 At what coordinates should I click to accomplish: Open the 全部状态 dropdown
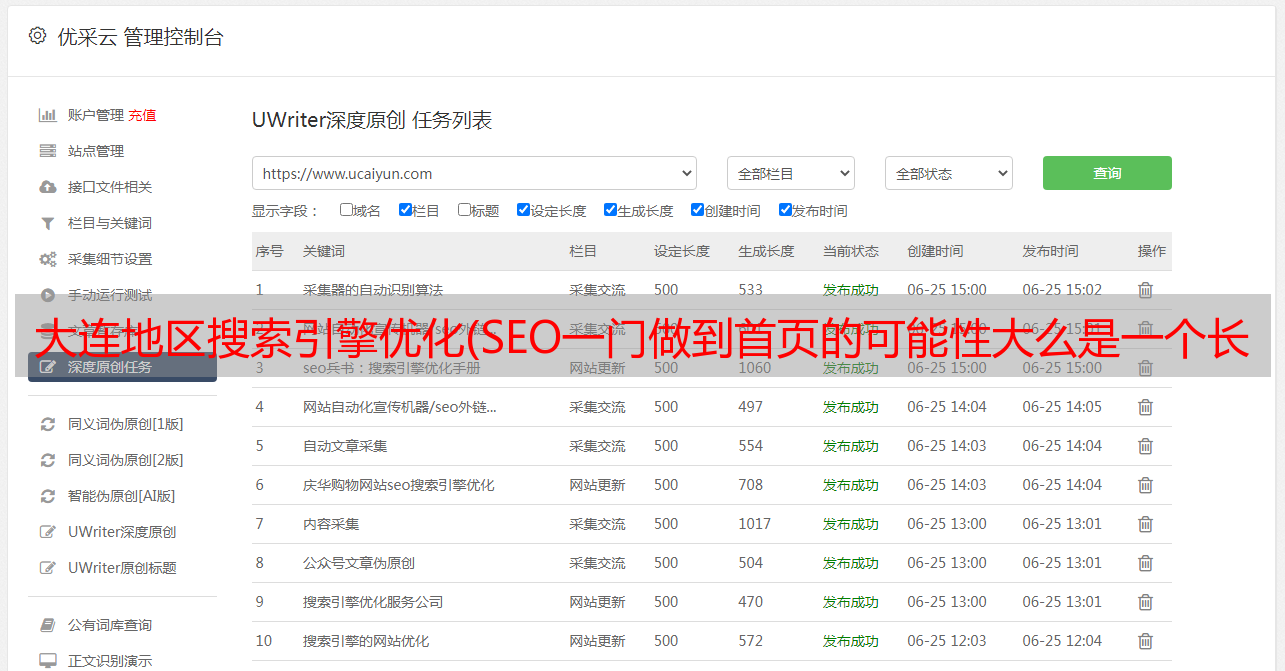(949, 173)
